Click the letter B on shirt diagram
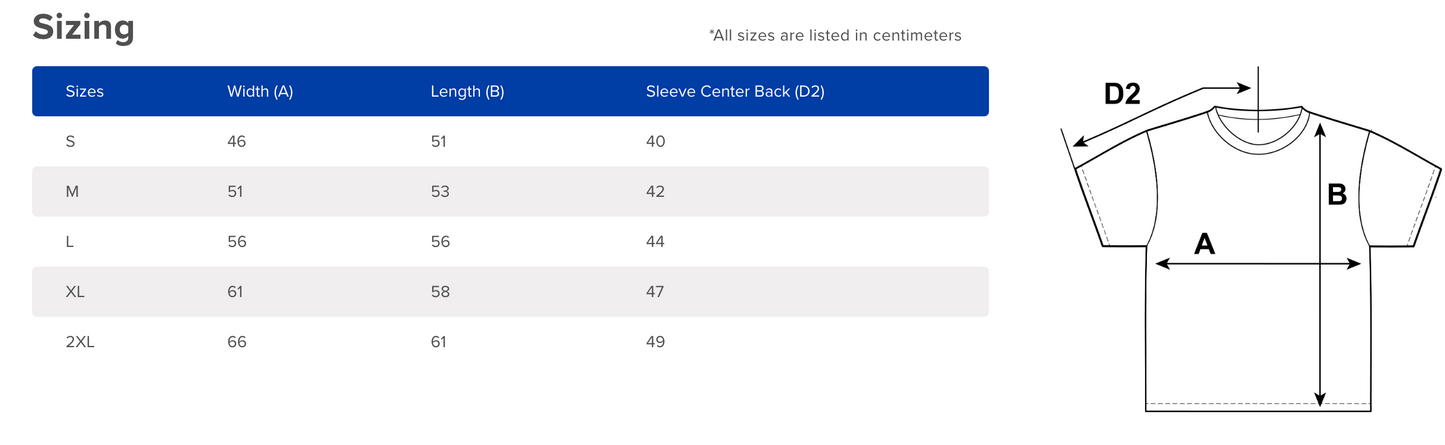Screen dimensions: 1445x445 click(1337, 195)
